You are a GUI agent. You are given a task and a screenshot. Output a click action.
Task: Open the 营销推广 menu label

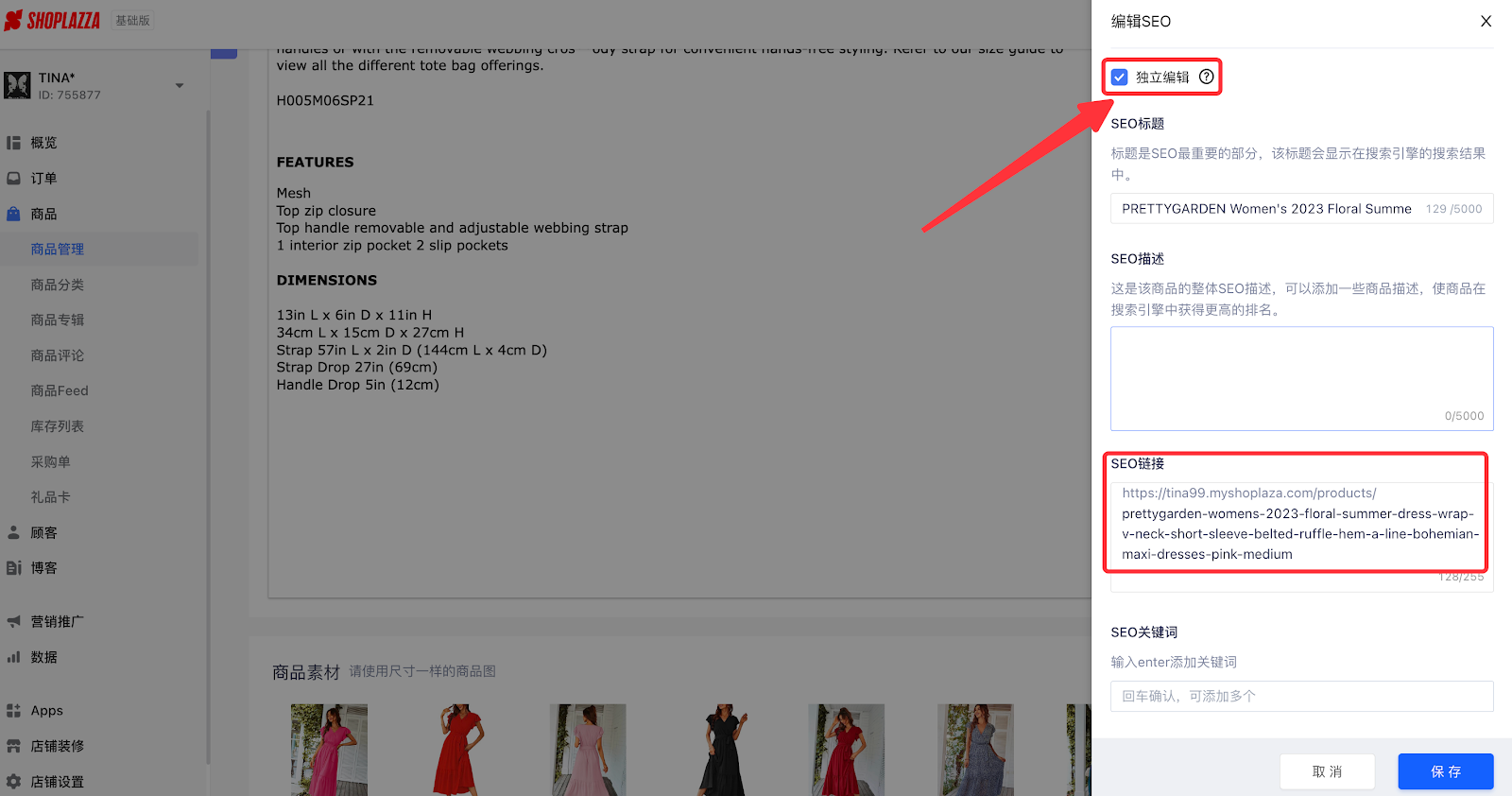tap(57, 621)
